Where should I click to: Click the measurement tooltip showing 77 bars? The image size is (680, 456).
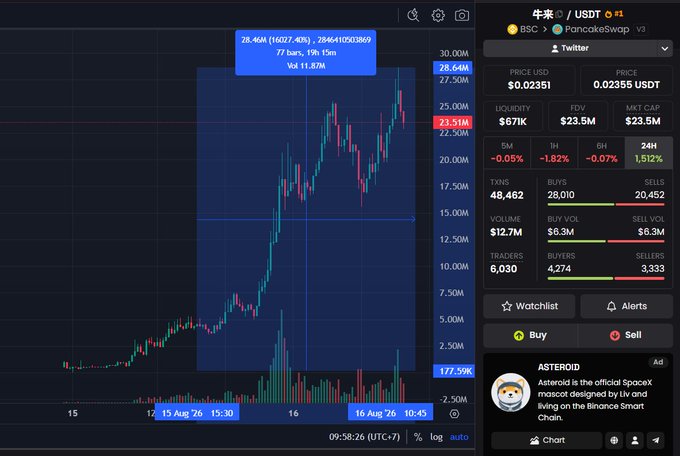(x=306, y=52)
